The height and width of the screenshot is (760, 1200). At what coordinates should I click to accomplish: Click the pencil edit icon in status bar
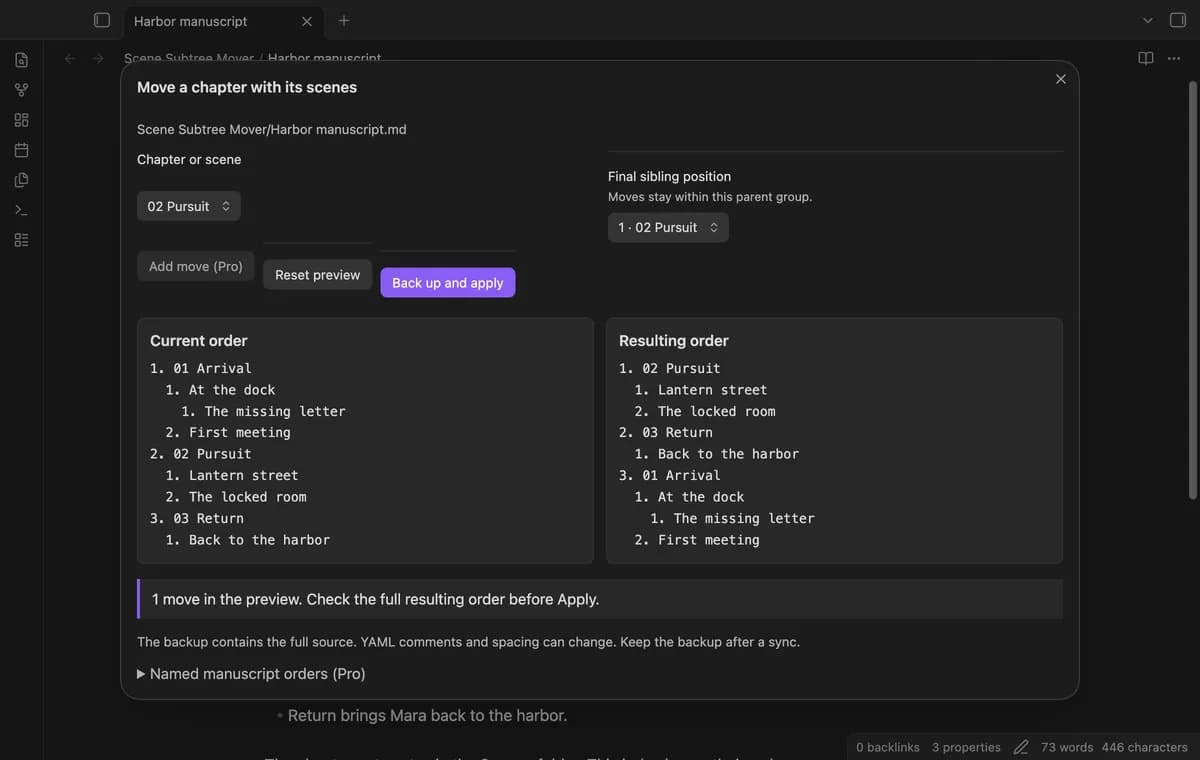pyautogui.click(x=1021, y=747)
